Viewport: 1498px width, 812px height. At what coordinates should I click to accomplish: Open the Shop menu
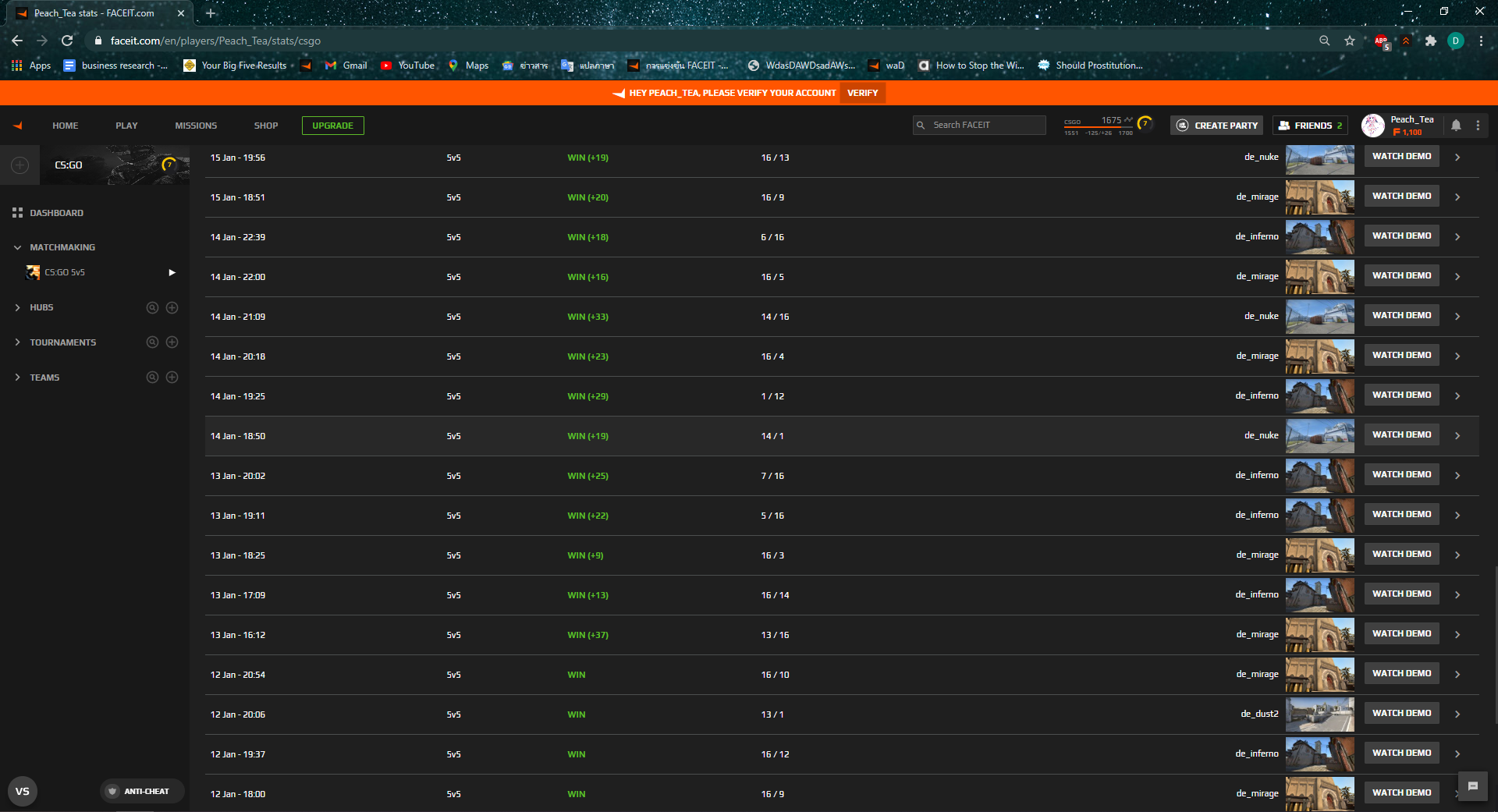pyautogui.click(x=266, y=126)
